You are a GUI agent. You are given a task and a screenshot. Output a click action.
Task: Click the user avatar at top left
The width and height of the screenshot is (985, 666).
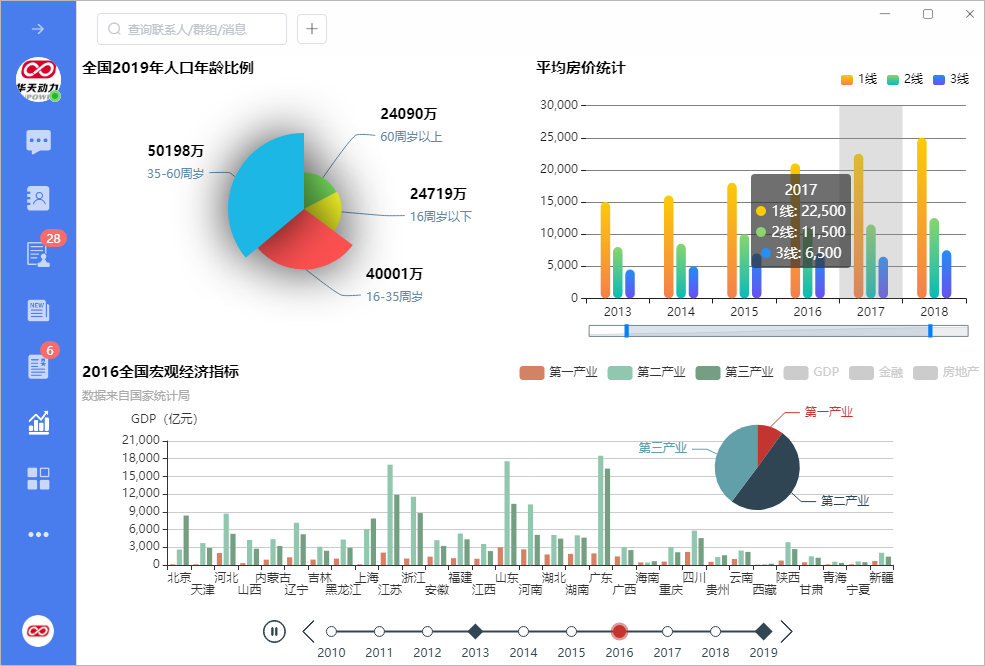pos(38,79)
